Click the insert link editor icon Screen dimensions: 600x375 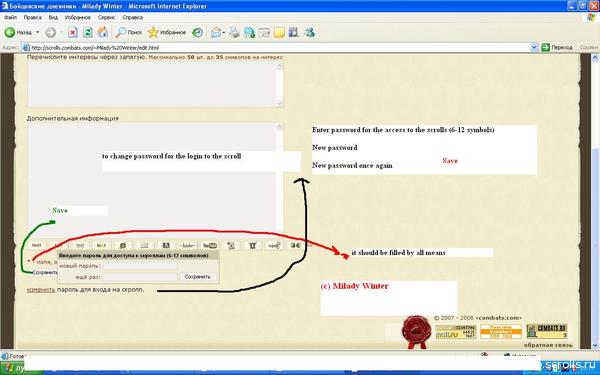(x=123, y=245)
